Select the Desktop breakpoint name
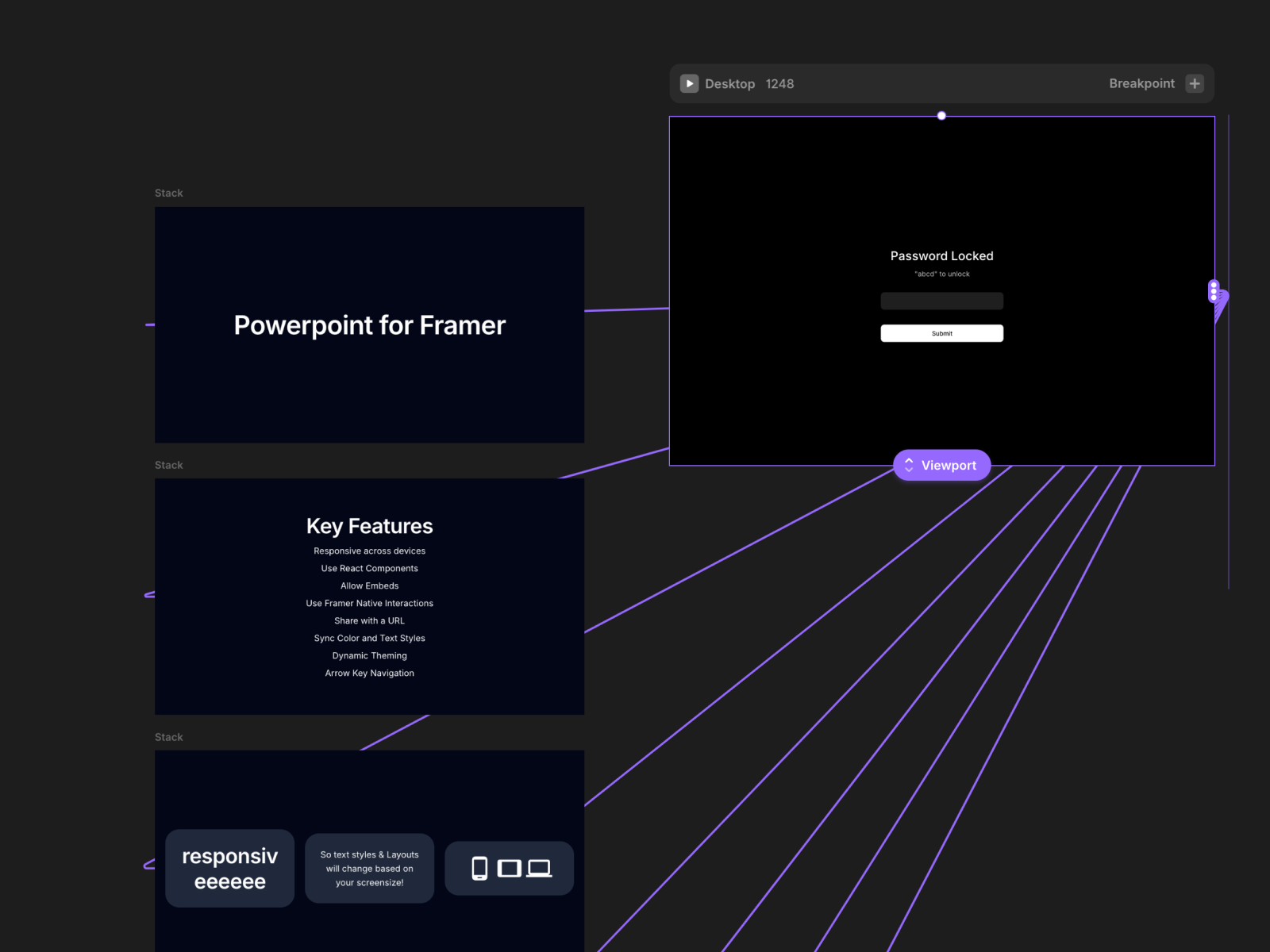This screenshot has width=1270, height=952. tap(729, 84)
